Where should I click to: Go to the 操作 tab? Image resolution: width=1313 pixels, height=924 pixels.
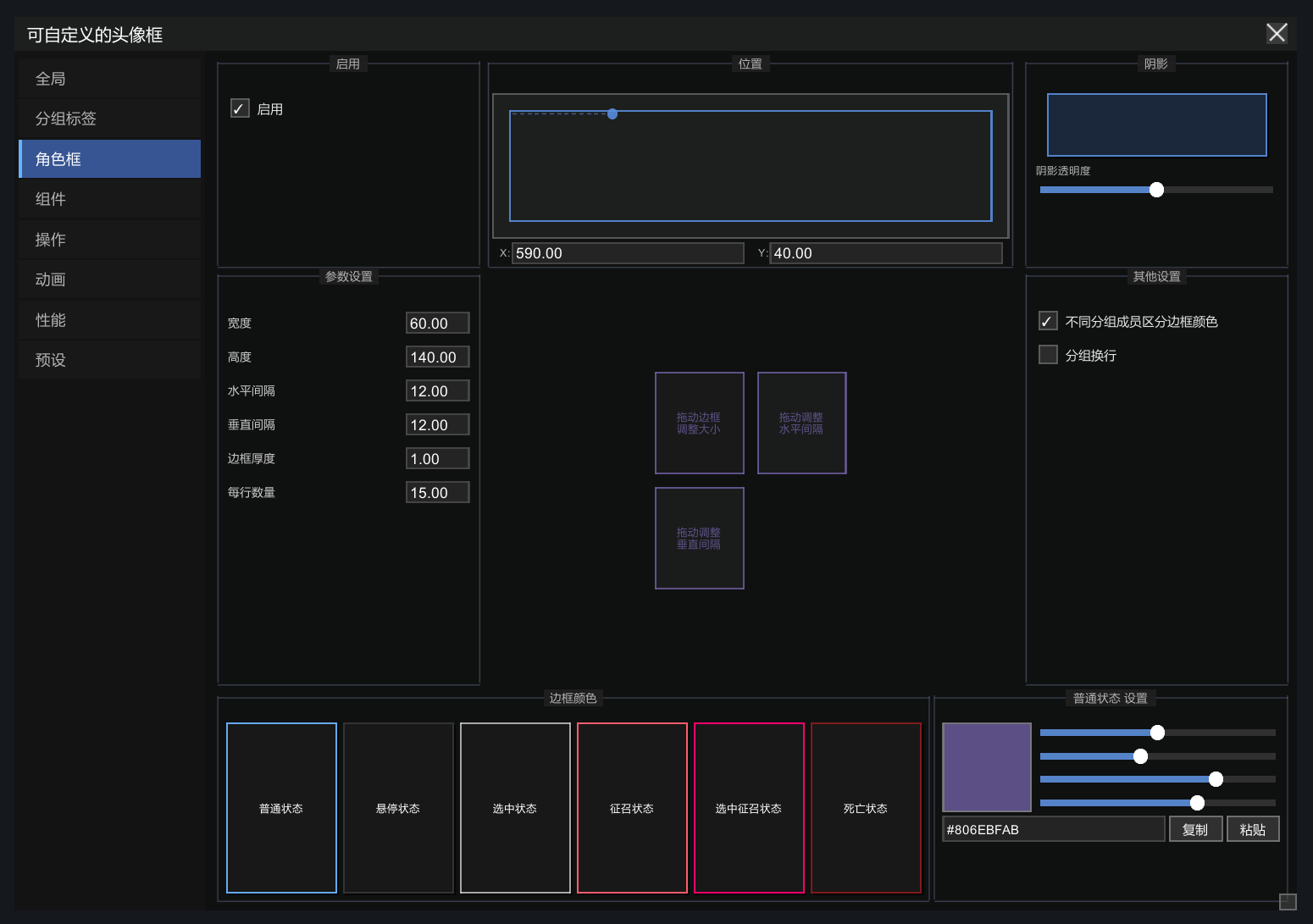109,240
